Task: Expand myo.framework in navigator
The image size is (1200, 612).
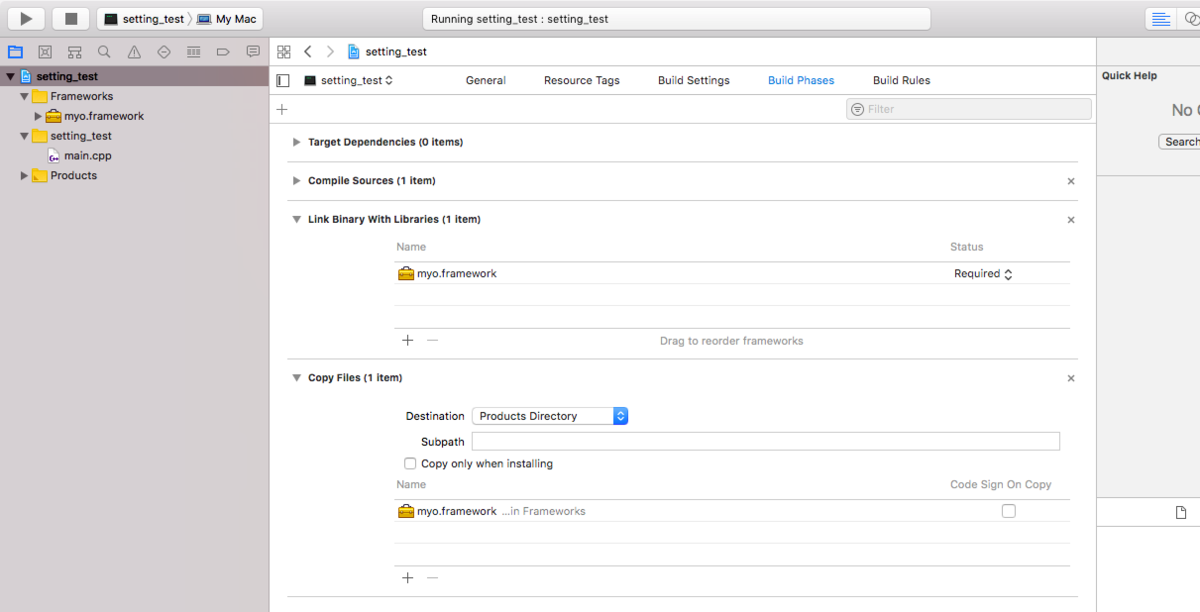Action: click(38, 116)
